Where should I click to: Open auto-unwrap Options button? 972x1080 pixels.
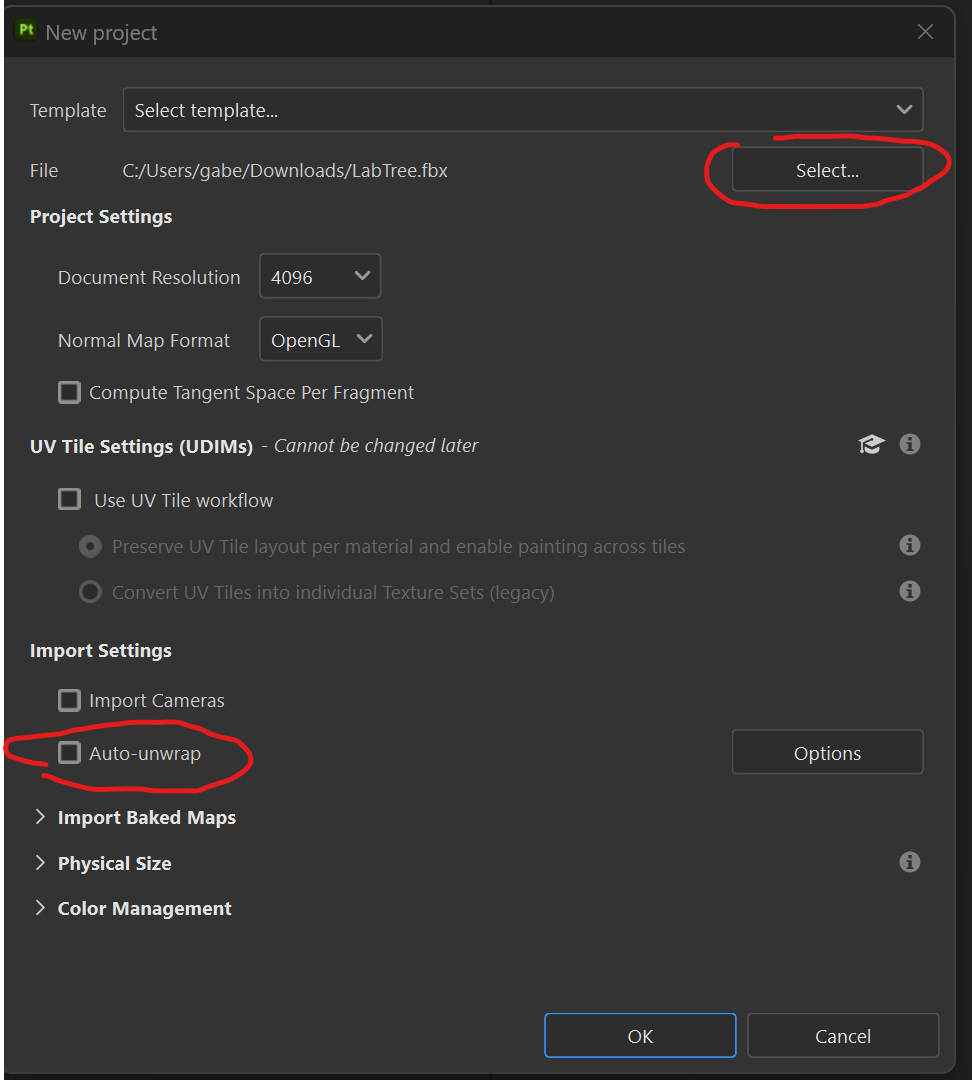pos(827,752)
